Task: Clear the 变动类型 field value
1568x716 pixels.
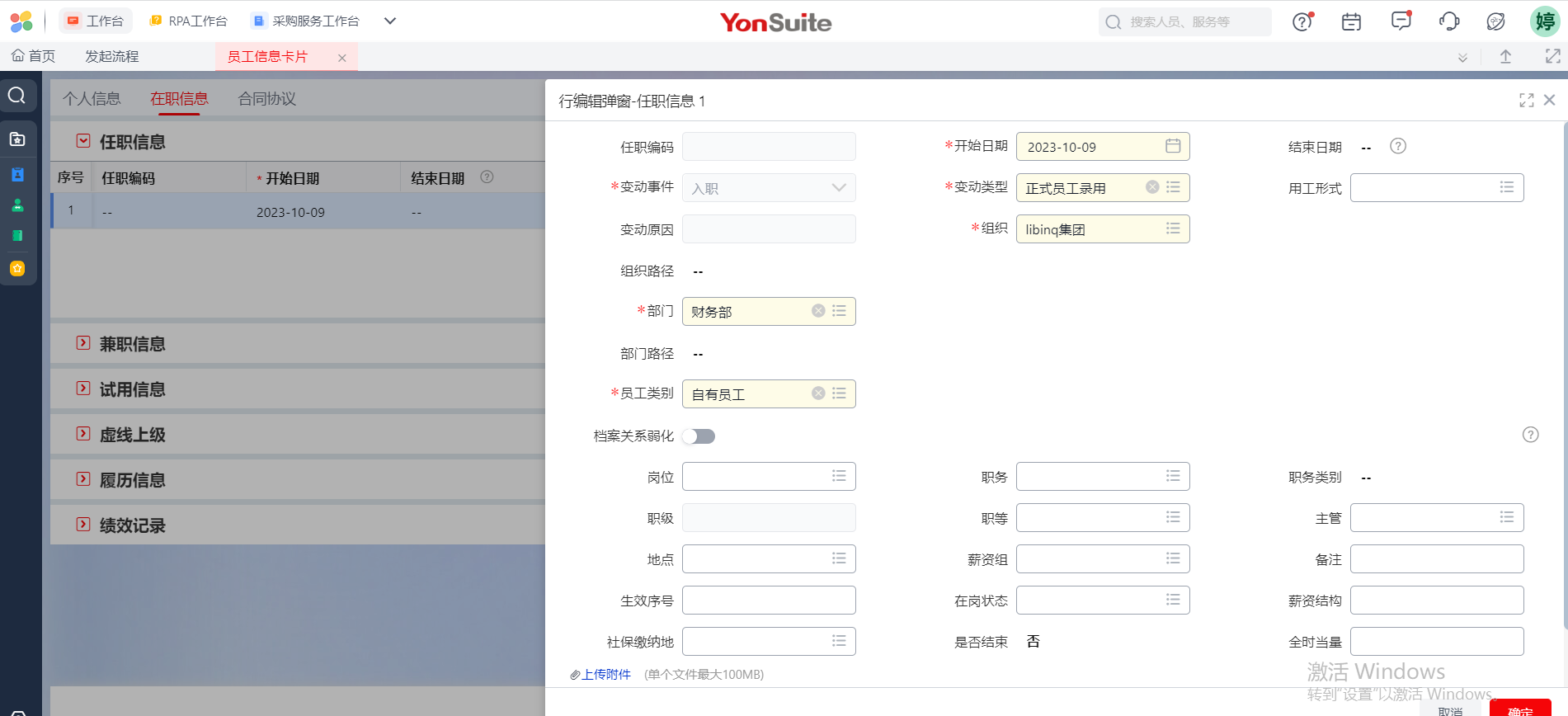Action: point(1152,187)
